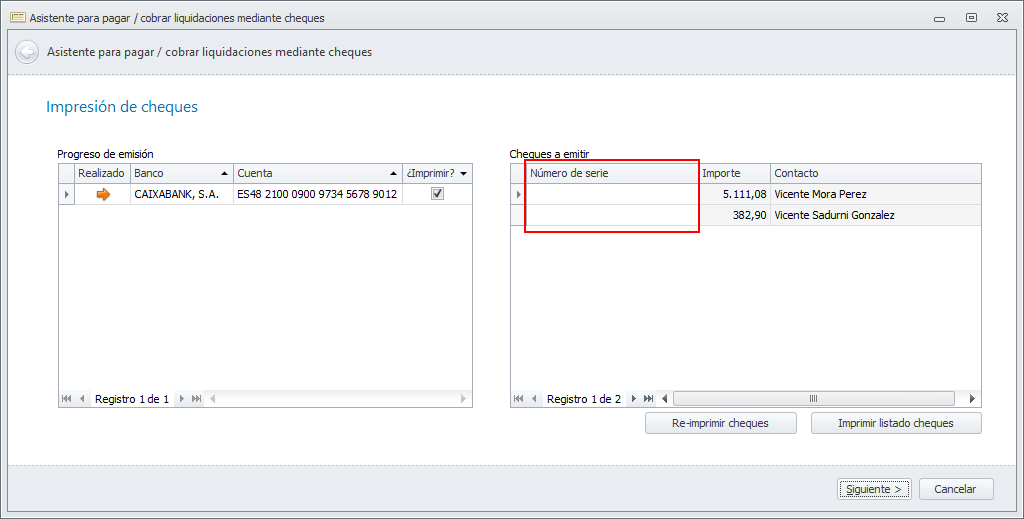The height and width of the screenshot is (519, 1024).
Task: Click left scroll arrow in Cheques grid
Action: 665,398
